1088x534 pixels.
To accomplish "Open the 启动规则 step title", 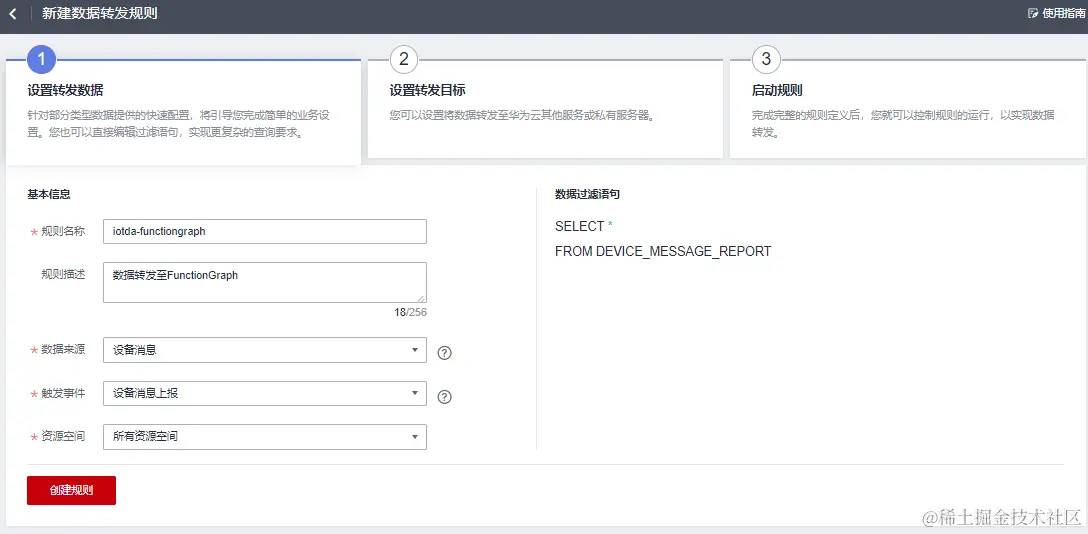I will tap(777, 91).
